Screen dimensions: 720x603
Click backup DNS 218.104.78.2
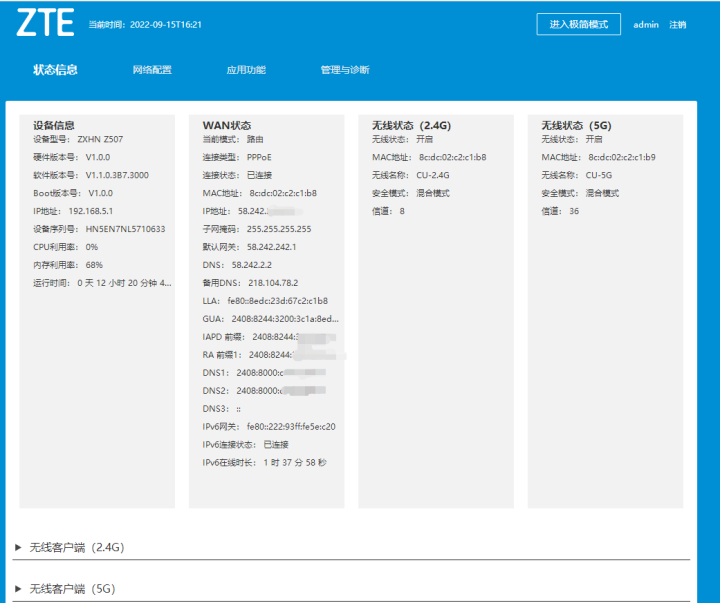pos(273,283)
